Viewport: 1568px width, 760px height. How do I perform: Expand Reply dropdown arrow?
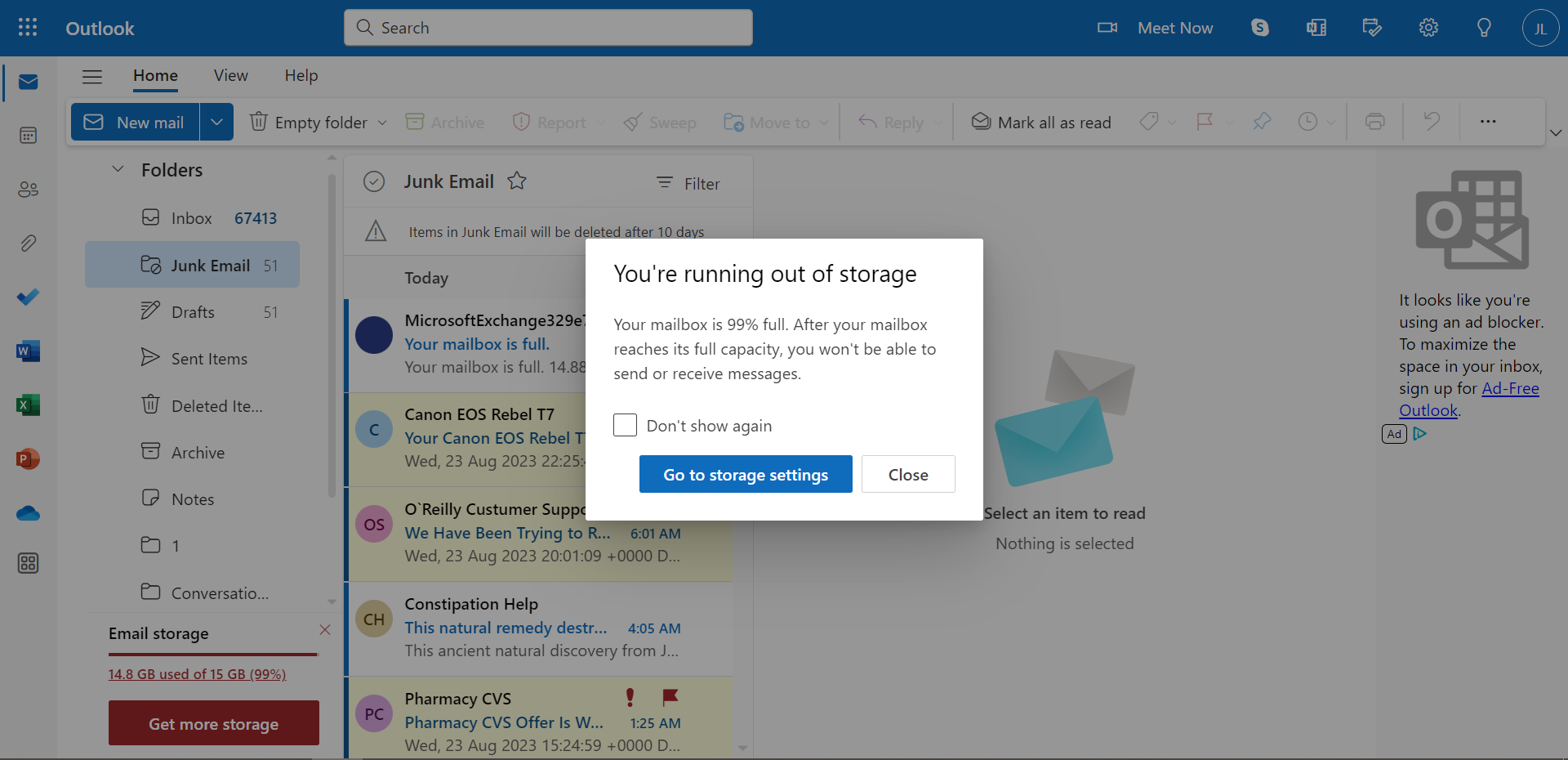coord(938,123)
